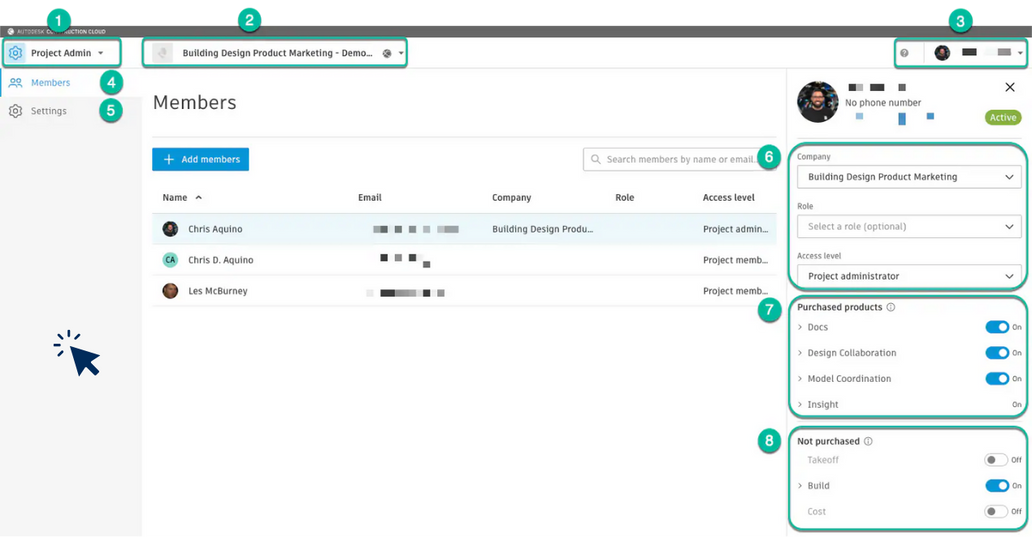Click the Access level column header
This screenshot has width=1032, height=538.
click(x=729, y=198)
